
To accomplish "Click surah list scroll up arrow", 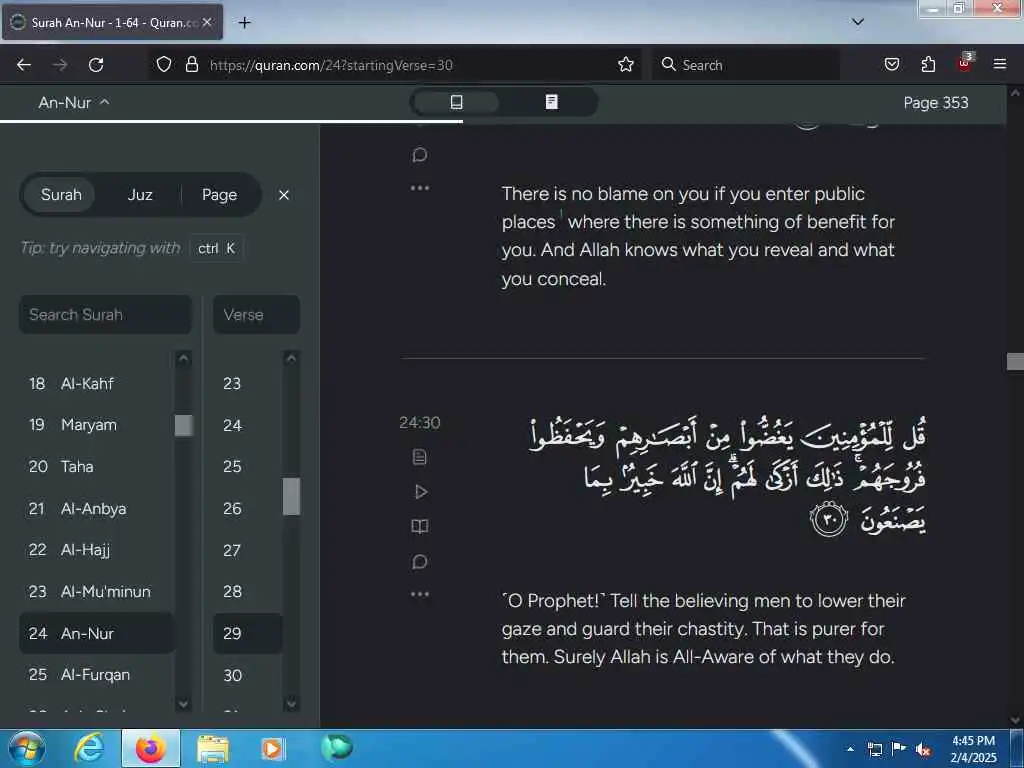I will coord(184,358).
